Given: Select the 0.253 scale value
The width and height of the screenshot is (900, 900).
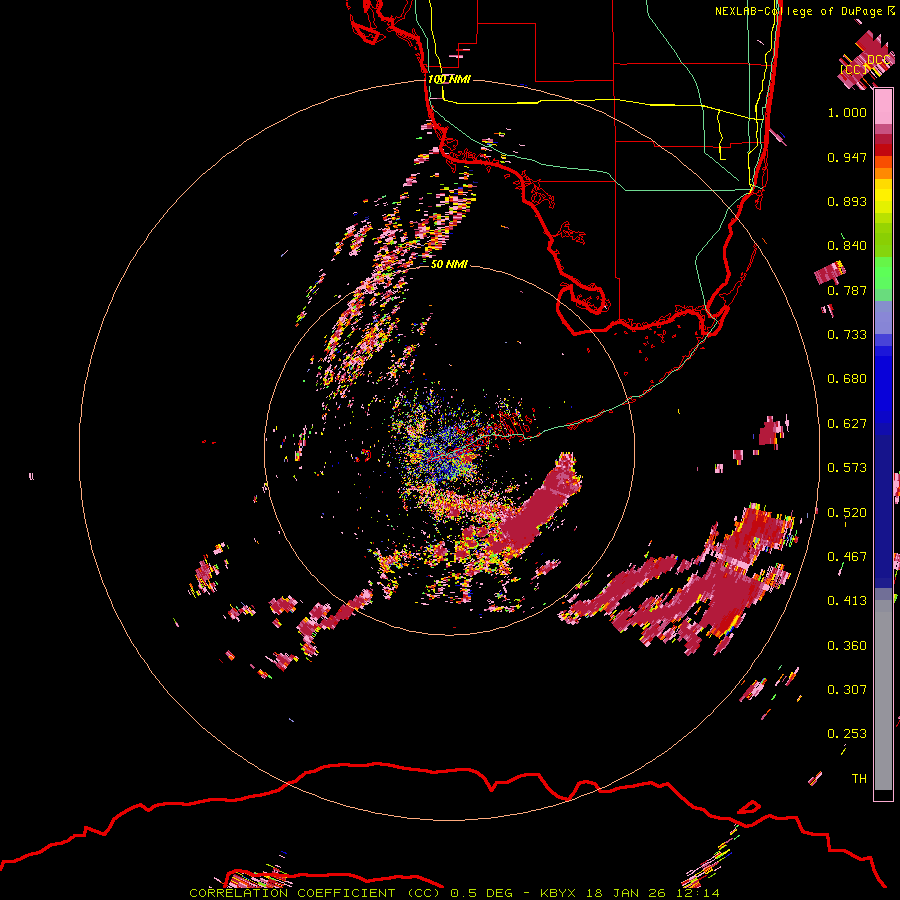Looking at the screenshot, I should [x=847, y=734].
